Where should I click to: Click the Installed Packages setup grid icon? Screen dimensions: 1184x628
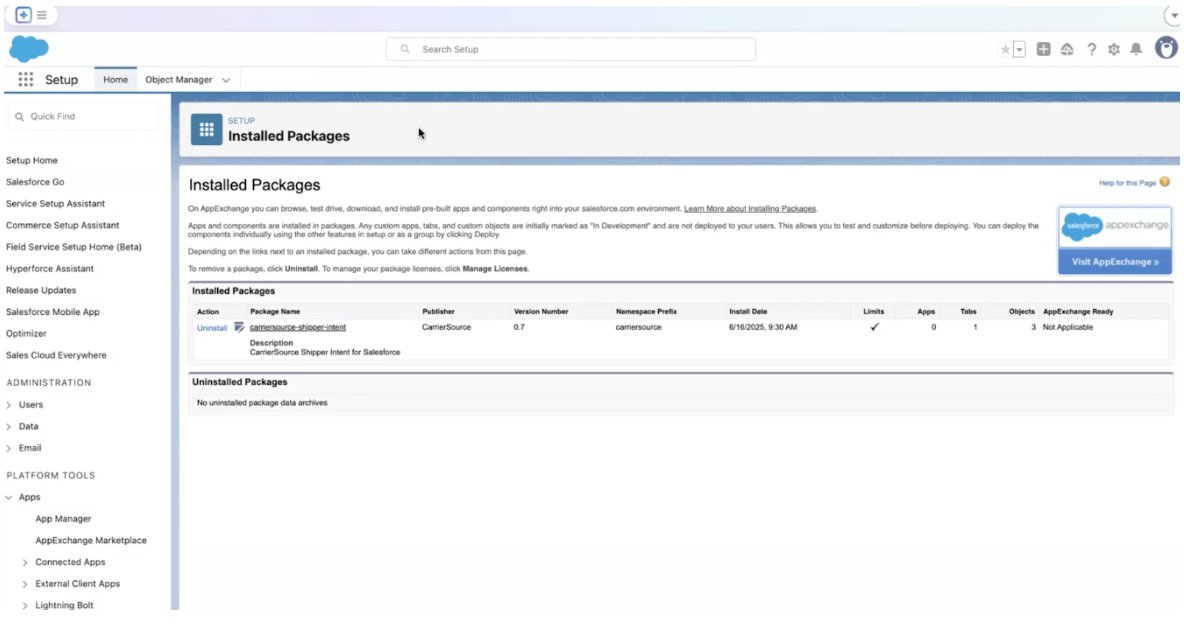coord(206,130)
